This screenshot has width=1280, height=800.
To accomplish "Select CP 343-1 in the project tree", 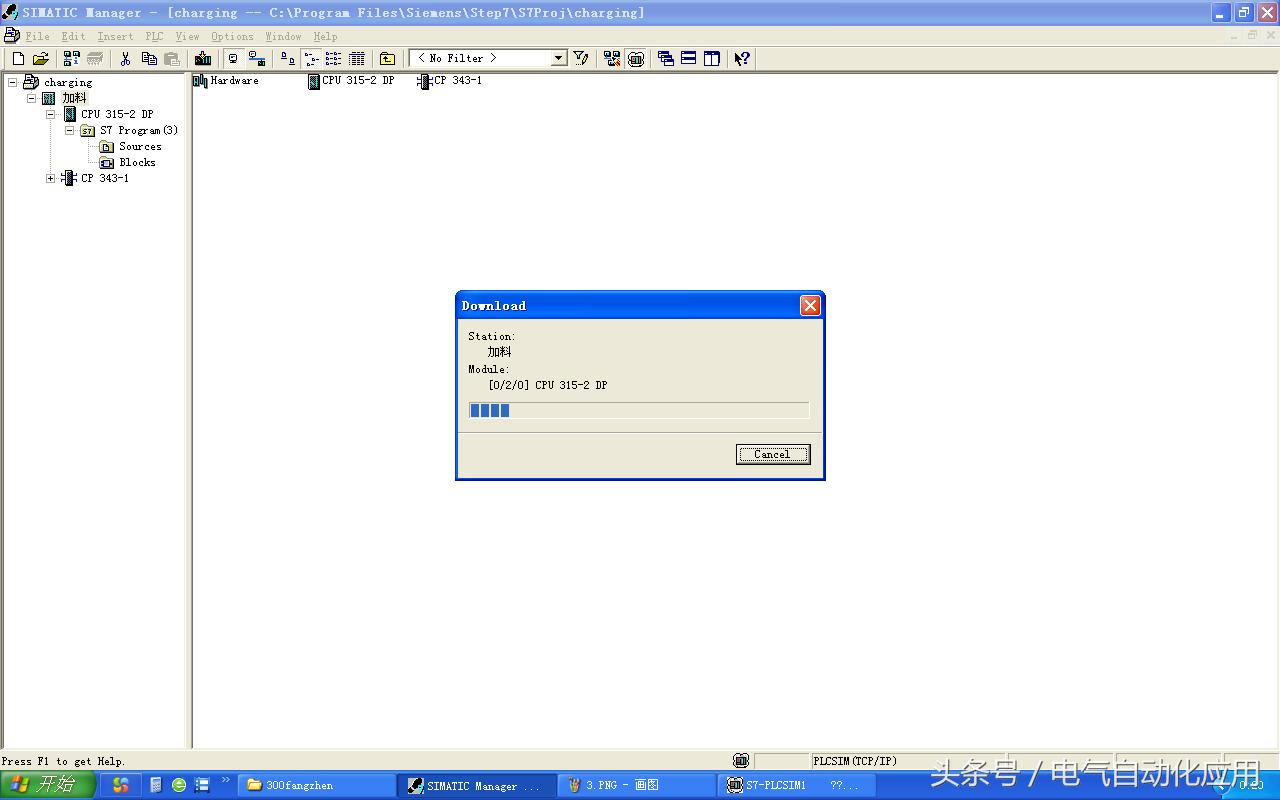I will tap(105, 178).
